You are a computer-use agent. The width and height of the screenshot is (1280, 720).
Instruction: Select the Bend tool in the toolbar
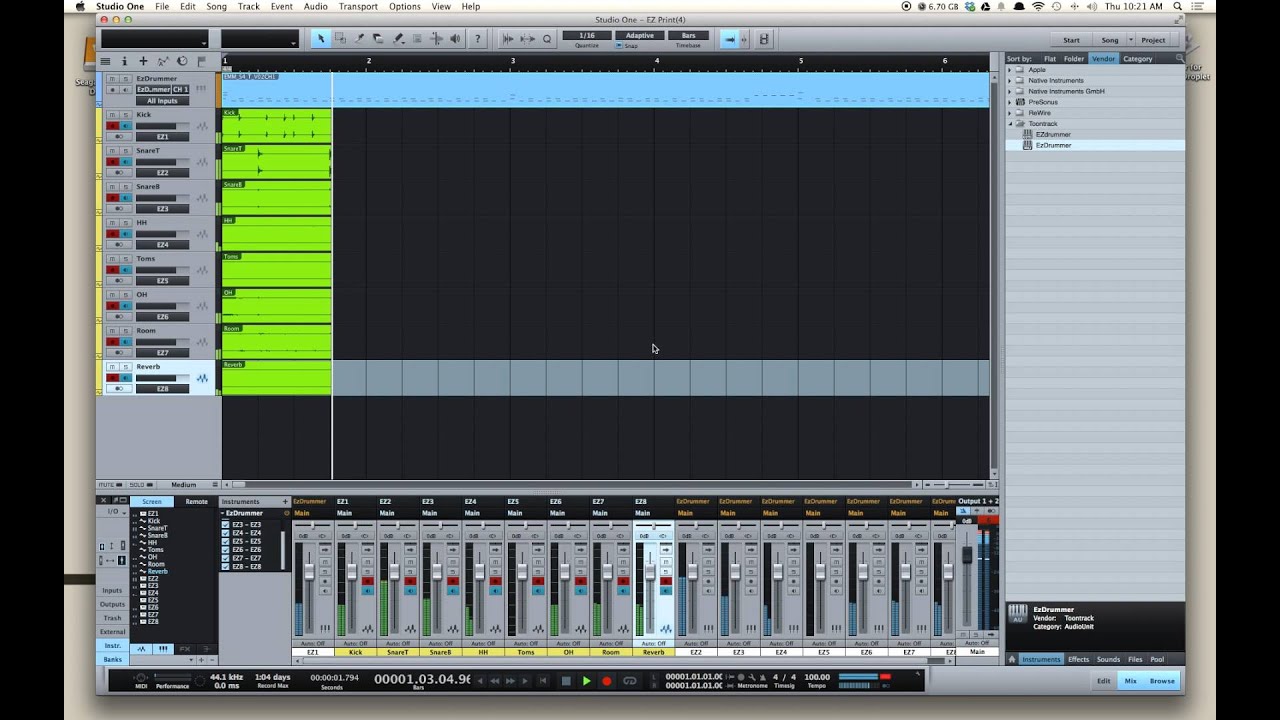[x=436, y=39]
